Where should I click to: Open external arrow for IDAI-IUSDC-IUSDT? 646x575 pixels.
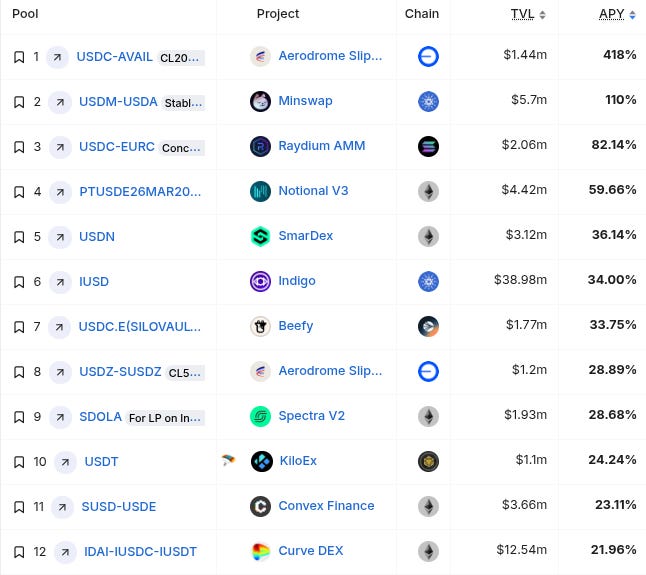tap(65, 552)
